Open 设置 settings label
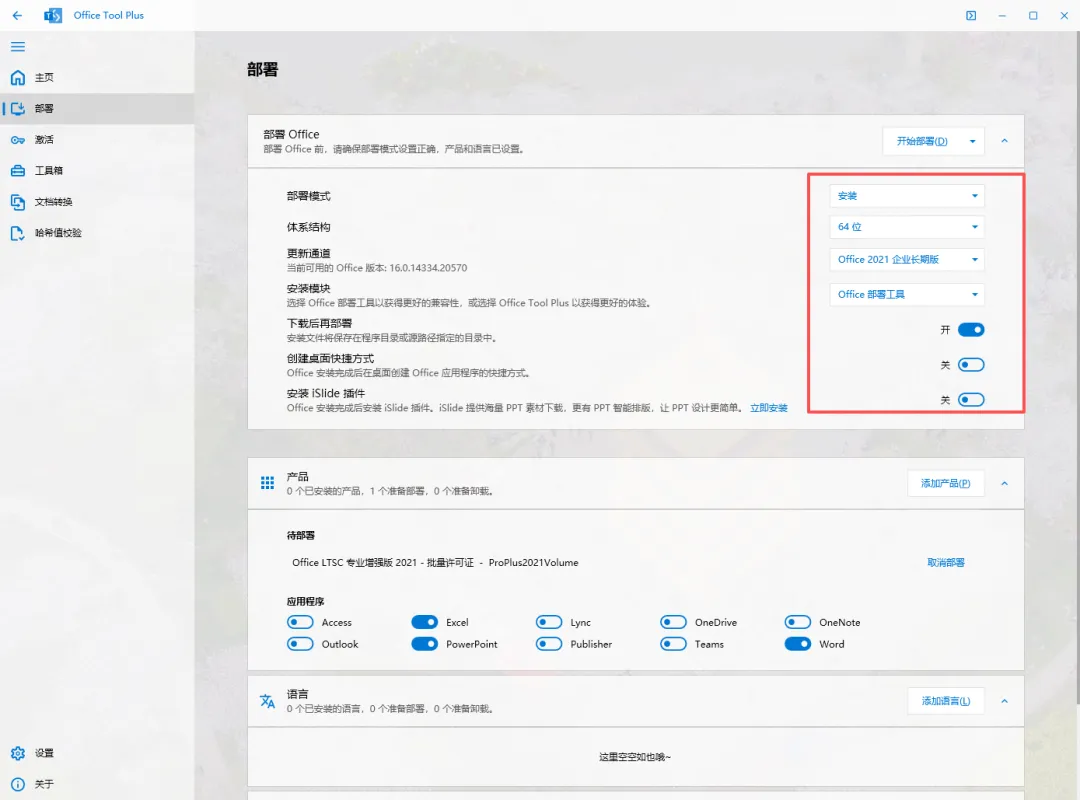 point(44,752)
